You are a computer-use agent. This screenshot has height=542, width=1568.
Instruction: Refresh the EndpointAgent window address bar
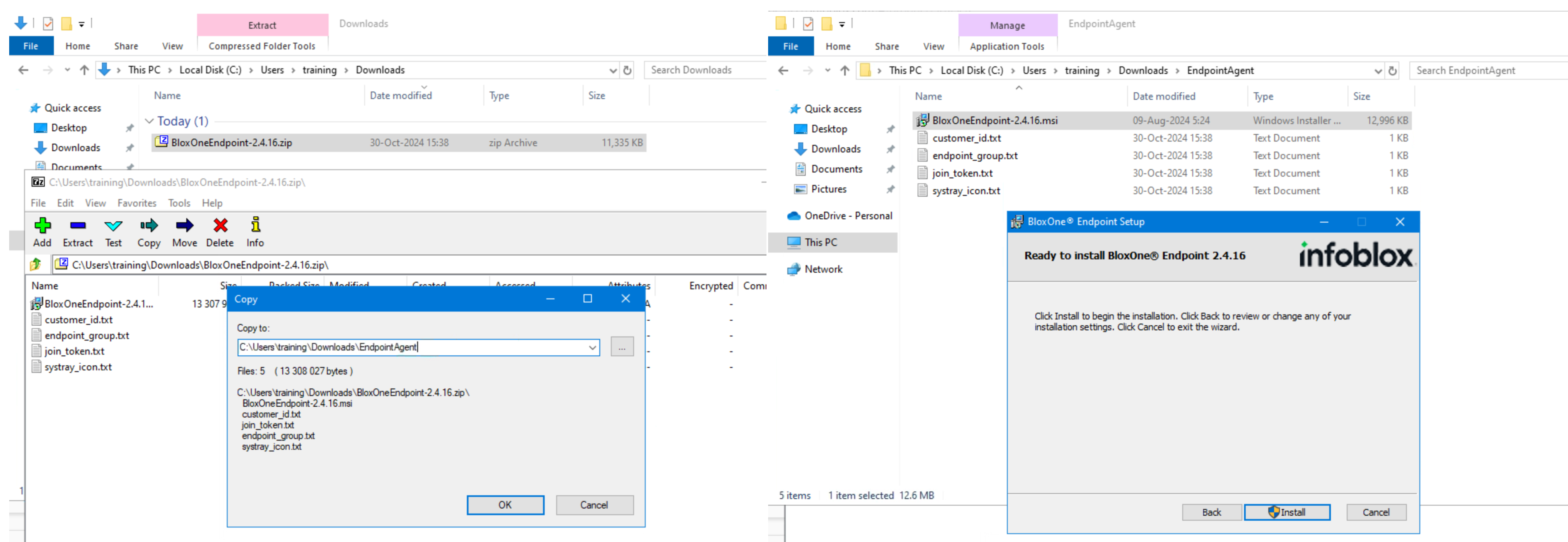tap(1392, 71)
